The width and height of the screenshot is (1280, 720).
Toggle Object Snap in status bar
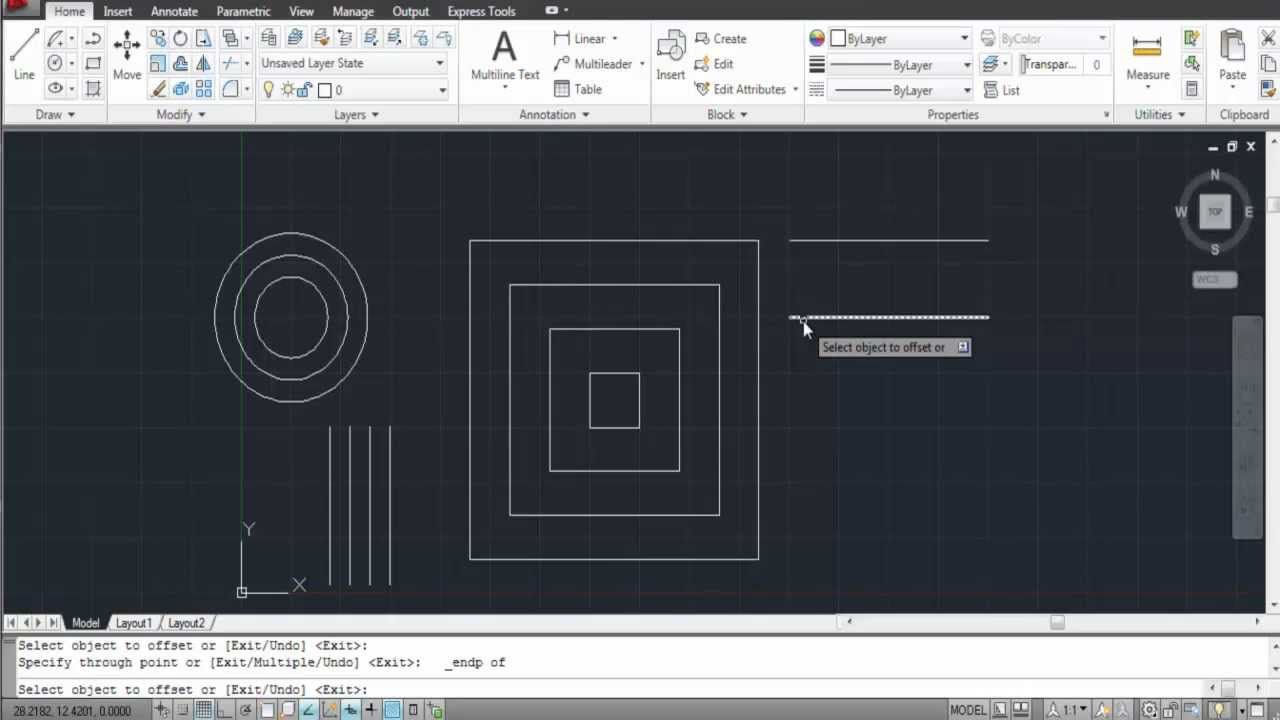click(x=267, y=710)
